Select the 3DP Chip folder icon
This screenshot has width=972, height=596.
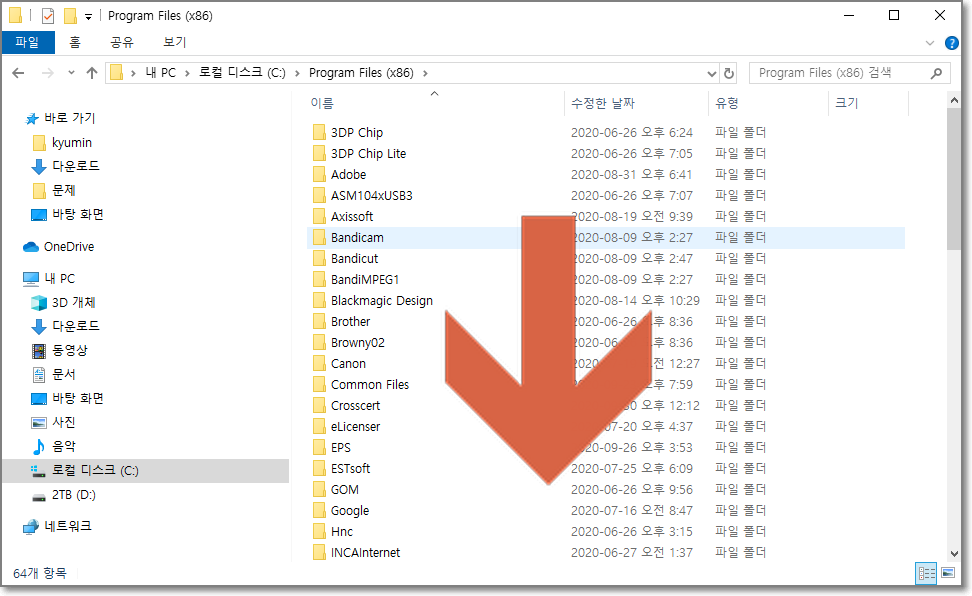319,132
